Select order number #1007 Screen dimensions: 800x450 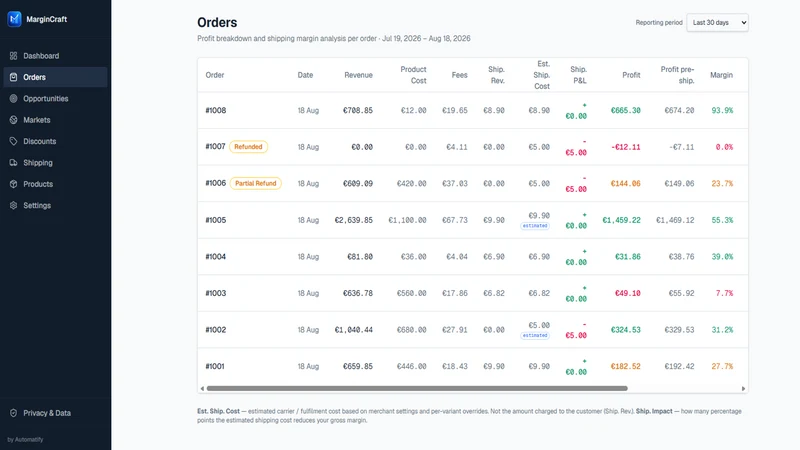215,146
